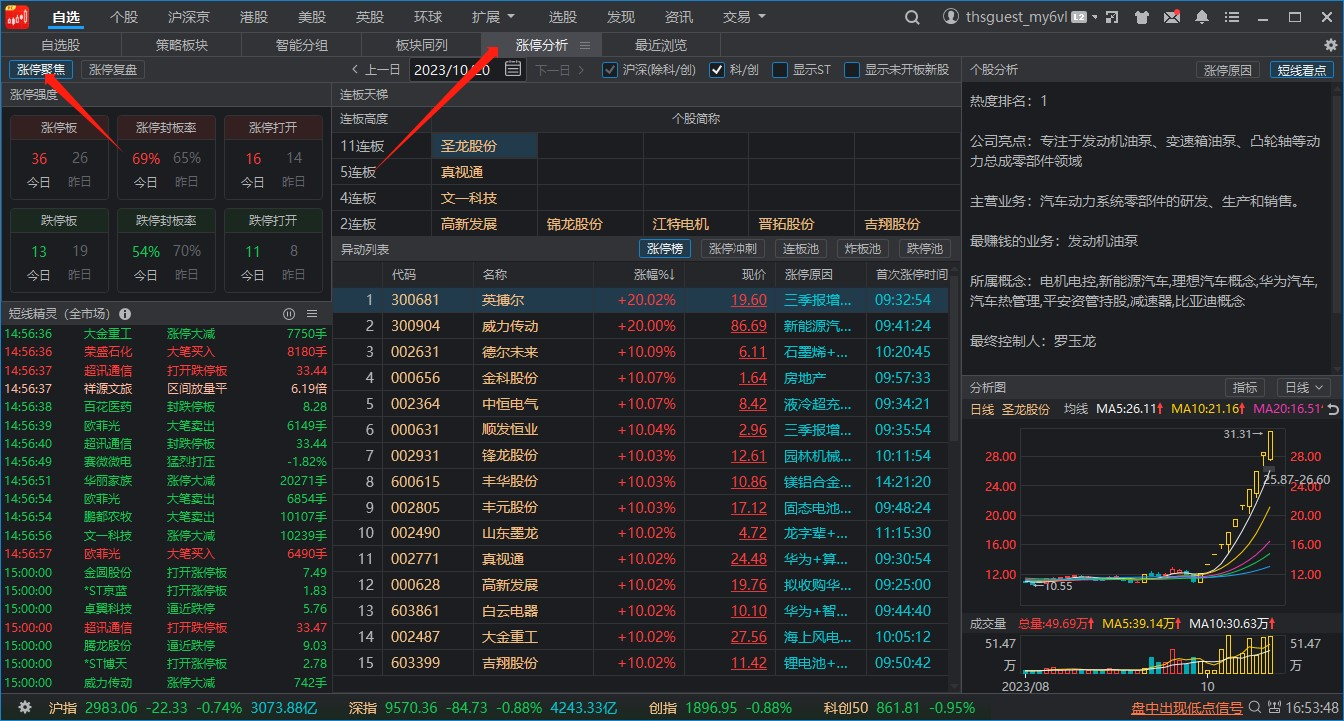Open the 短线精灵 panel menu icon
Screen dimensions: 1344x721
pos(312,314)
